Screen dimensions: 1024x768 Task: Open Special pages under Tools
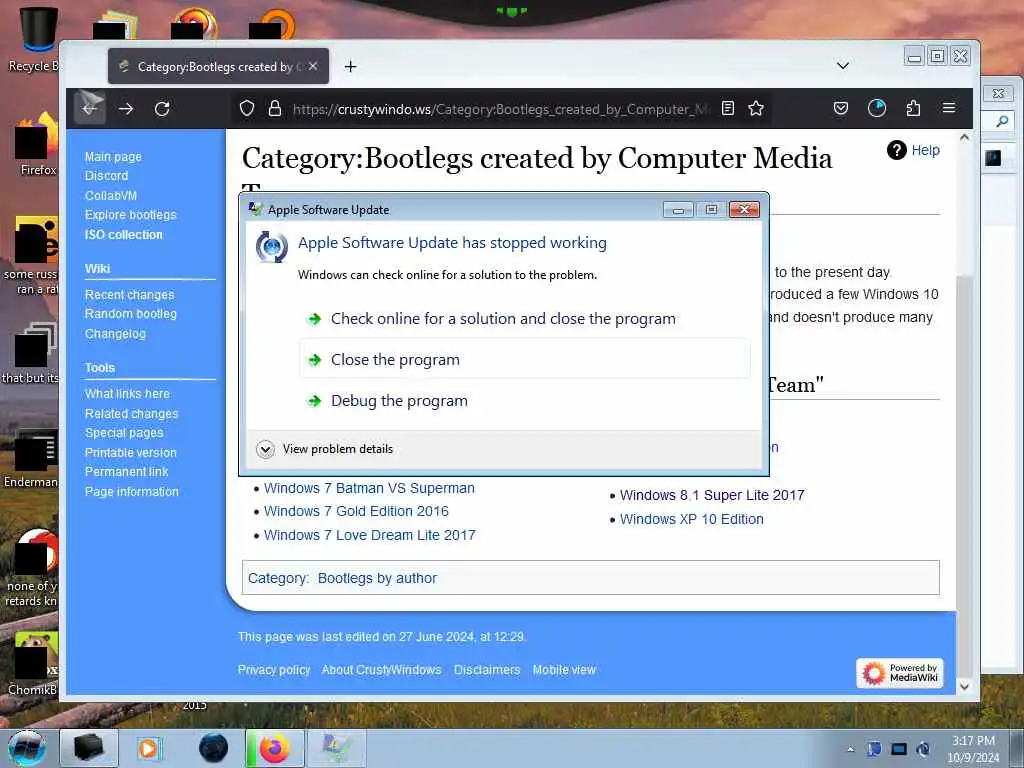(x=124, y=432)
